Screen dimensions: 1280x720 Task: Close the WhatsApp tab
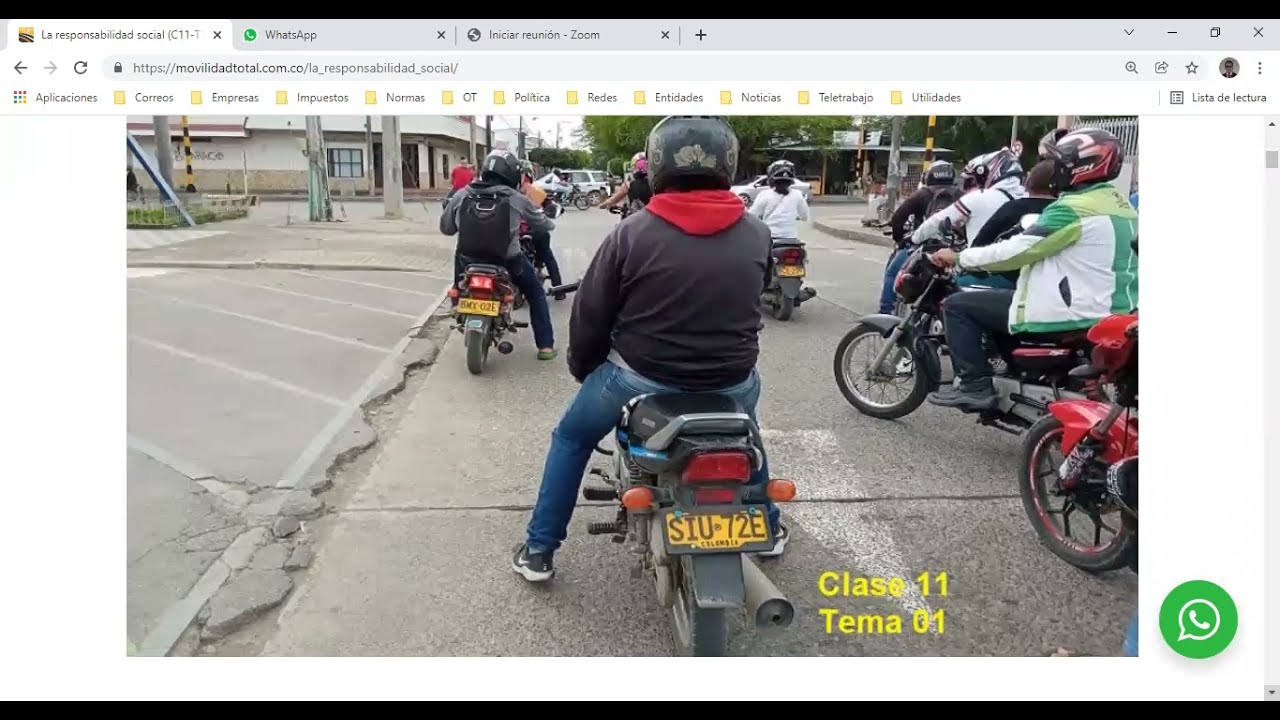pos(441,35)
